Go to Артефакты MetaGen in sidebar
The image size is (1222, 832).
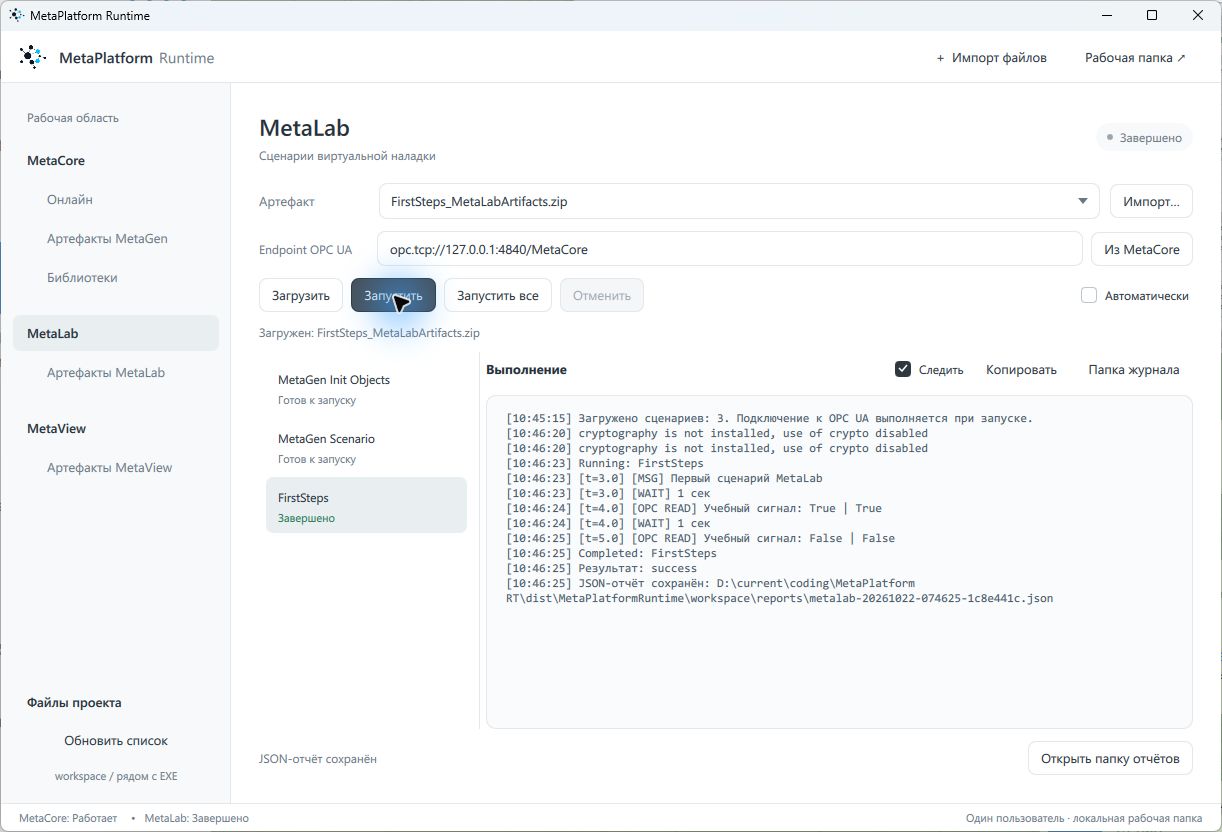(107, 238)
